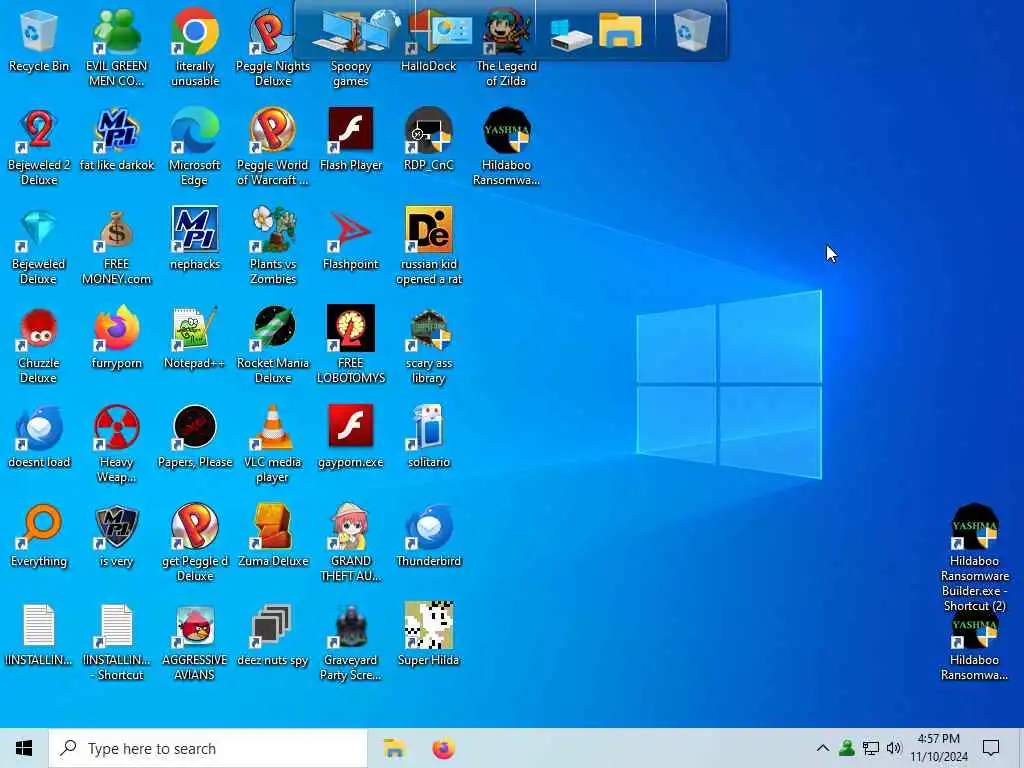The width and height of the screenshot is (1024, 768).
Task: Click the HalloDock shortcut
Action: 428,40
